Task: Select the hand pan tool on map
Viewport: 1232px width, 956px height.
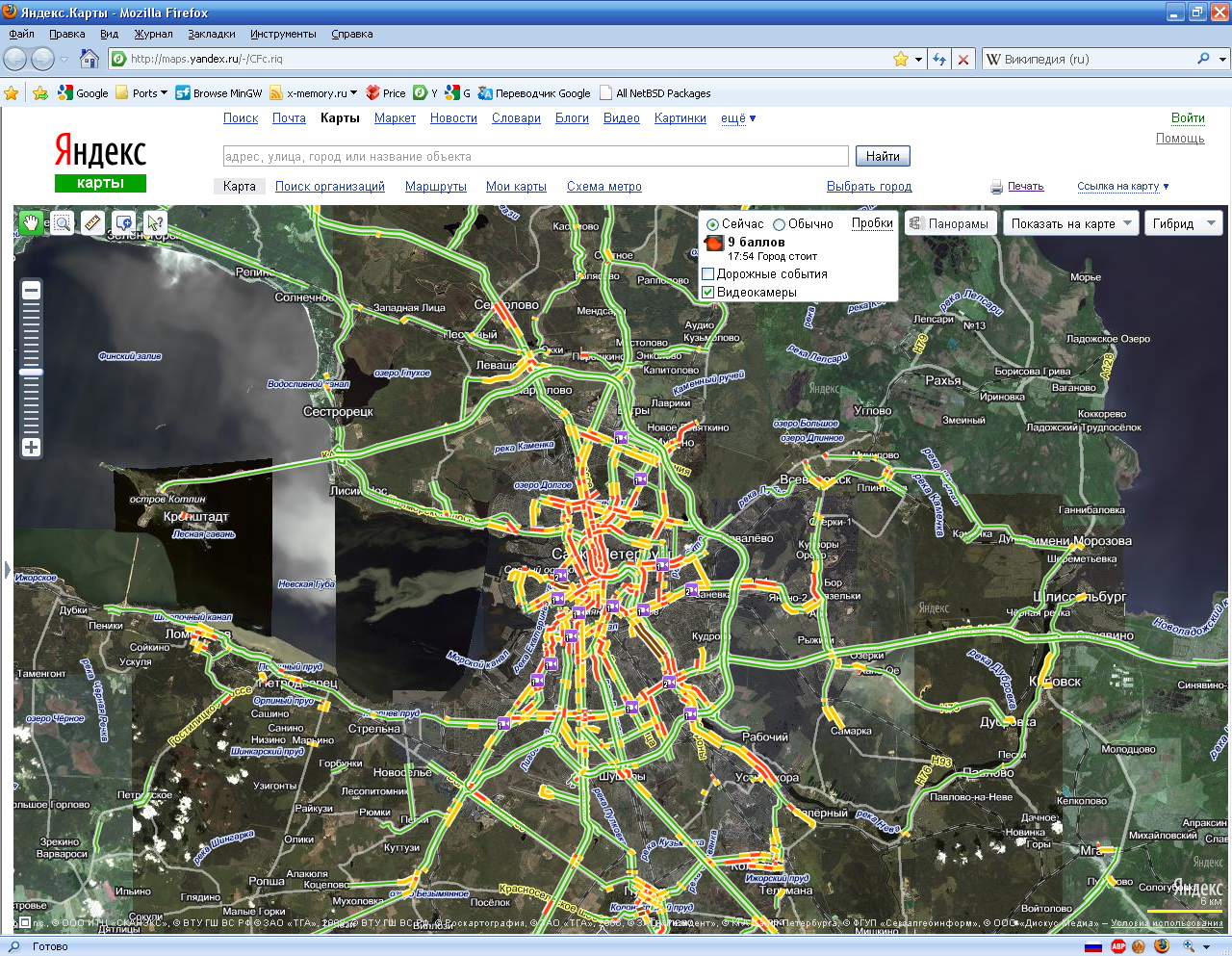Action: (31, 223)
